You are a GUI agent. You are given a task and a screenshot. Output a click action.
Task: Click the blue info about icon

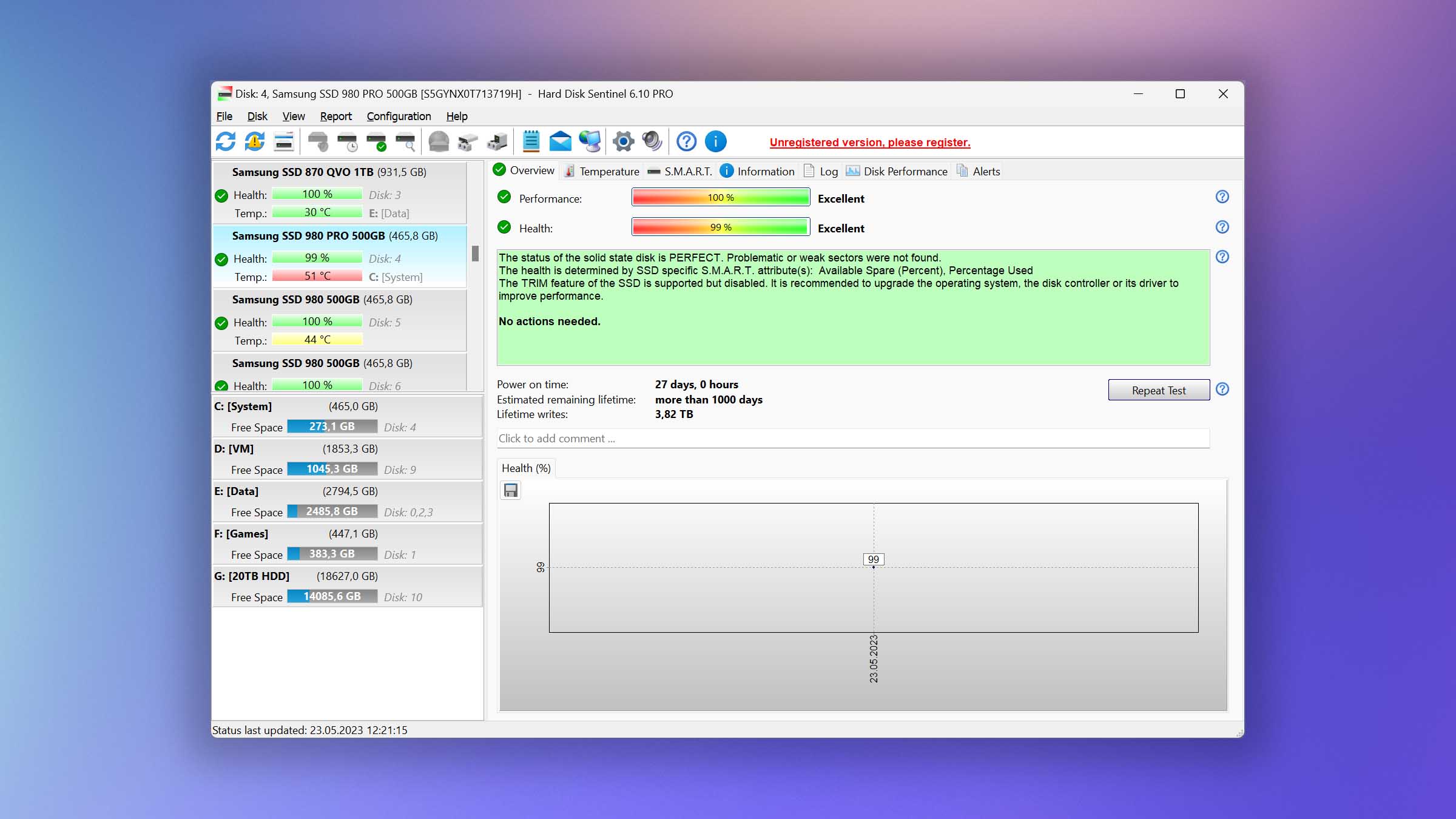[x=716, y=142]
